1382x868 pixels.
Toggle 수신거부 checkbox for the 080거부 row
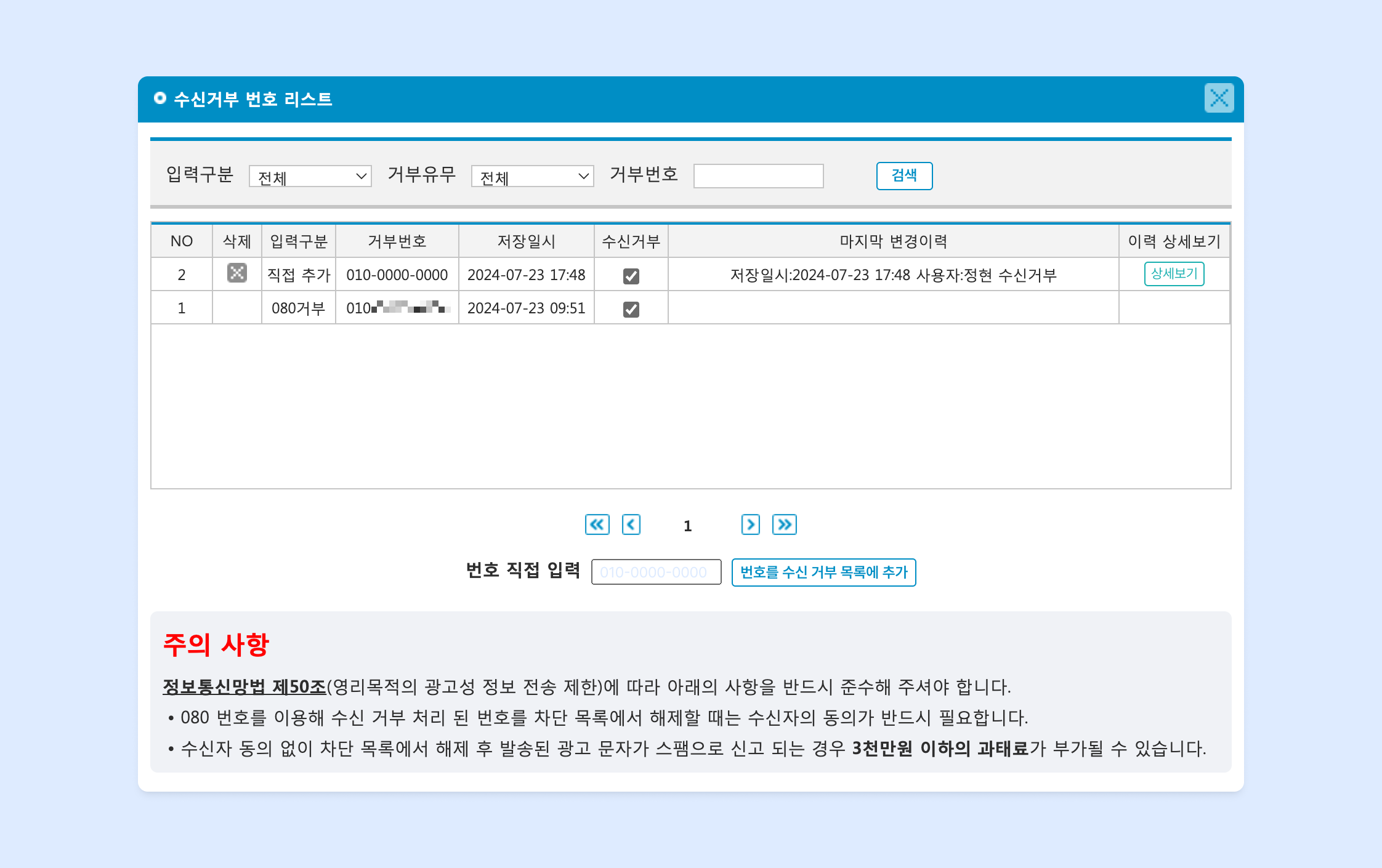(631, 309)
